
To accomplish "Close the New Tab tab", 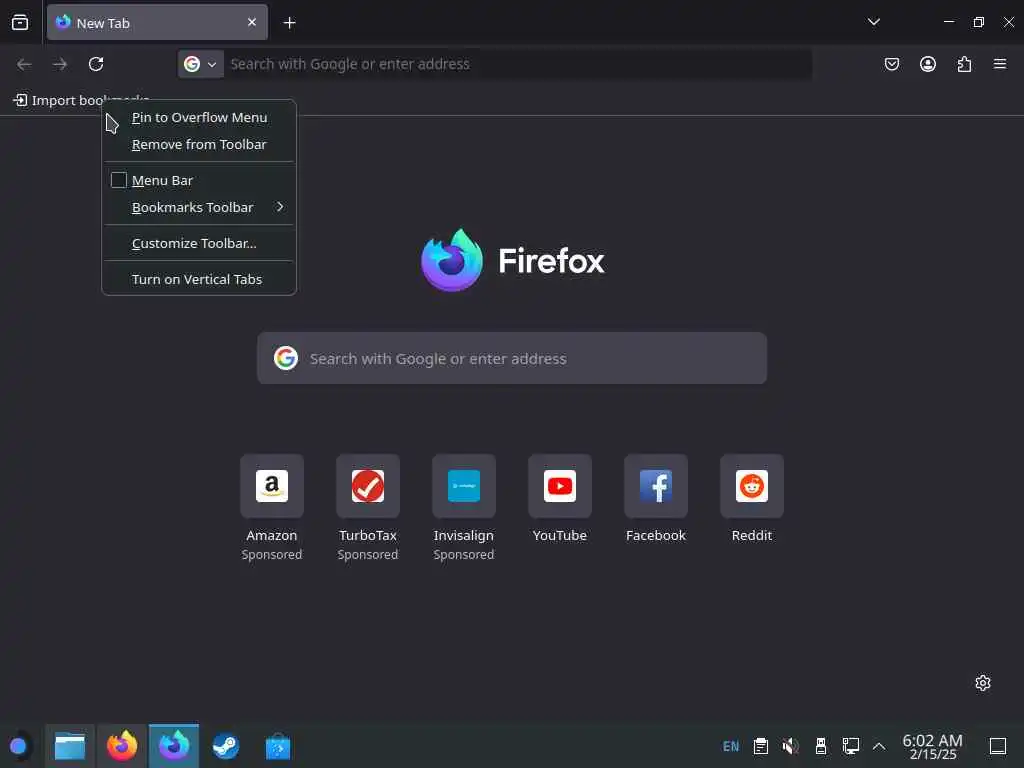I will 252,22.
